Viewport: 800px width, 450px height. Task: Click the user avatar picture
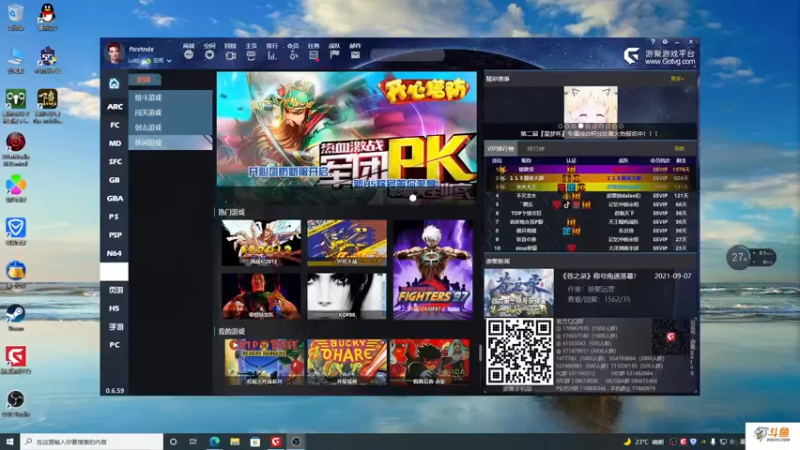[x=114, y=54]
